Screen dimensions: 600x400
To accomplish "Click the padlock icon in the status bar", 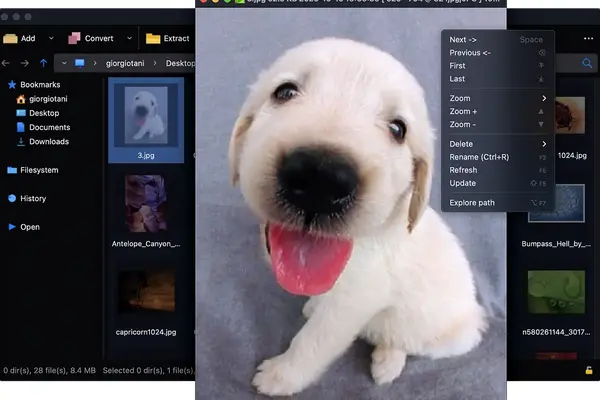I will pos(589,371).
